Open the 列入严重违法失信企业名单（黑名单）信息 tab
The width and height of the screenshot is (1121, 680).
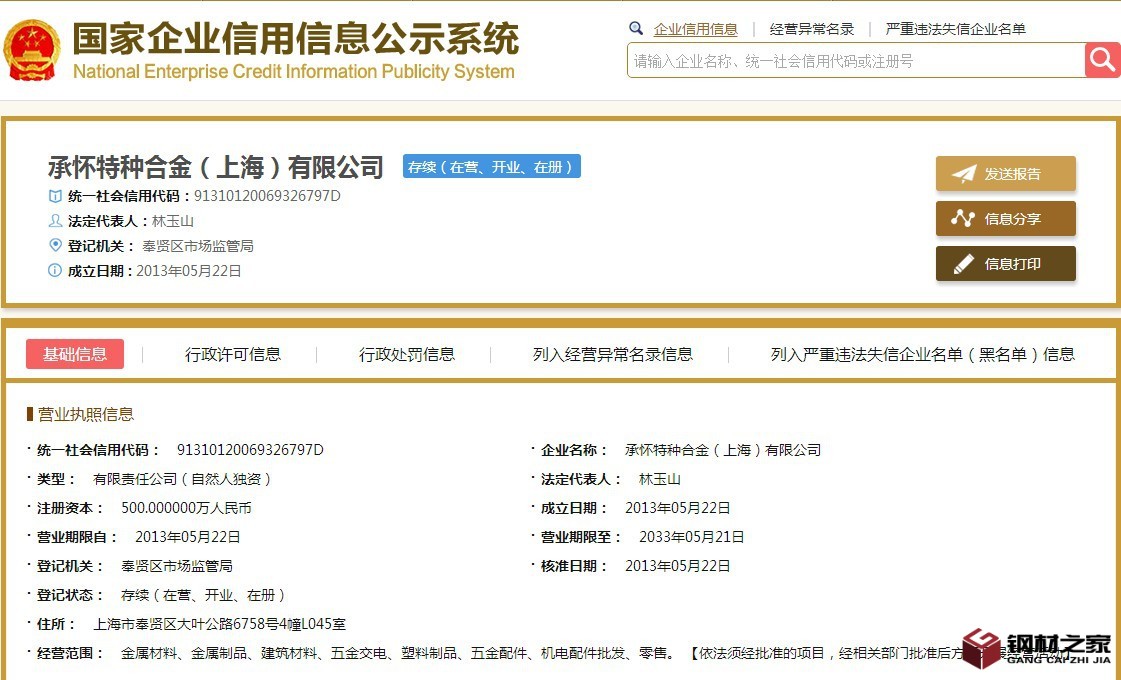tap(922, 354)
